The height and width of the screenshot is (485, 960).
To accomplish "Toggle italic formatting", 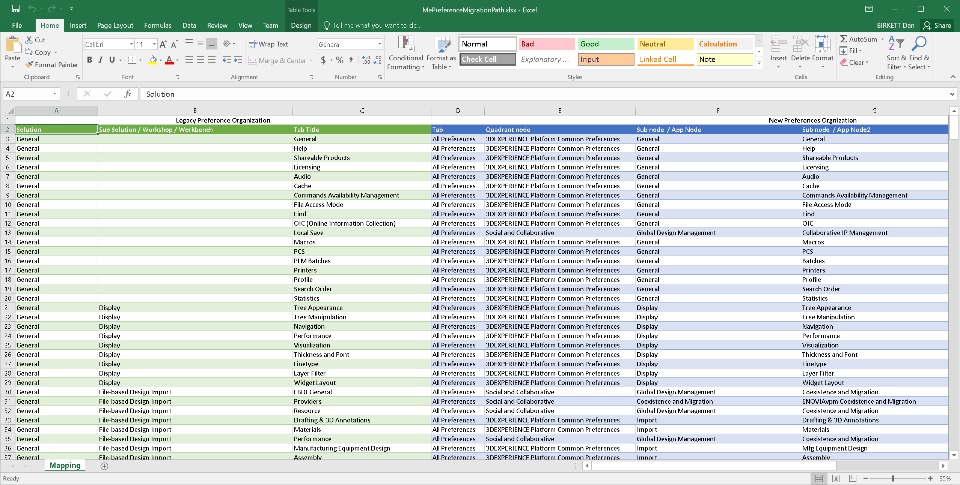I will [100, 60].
